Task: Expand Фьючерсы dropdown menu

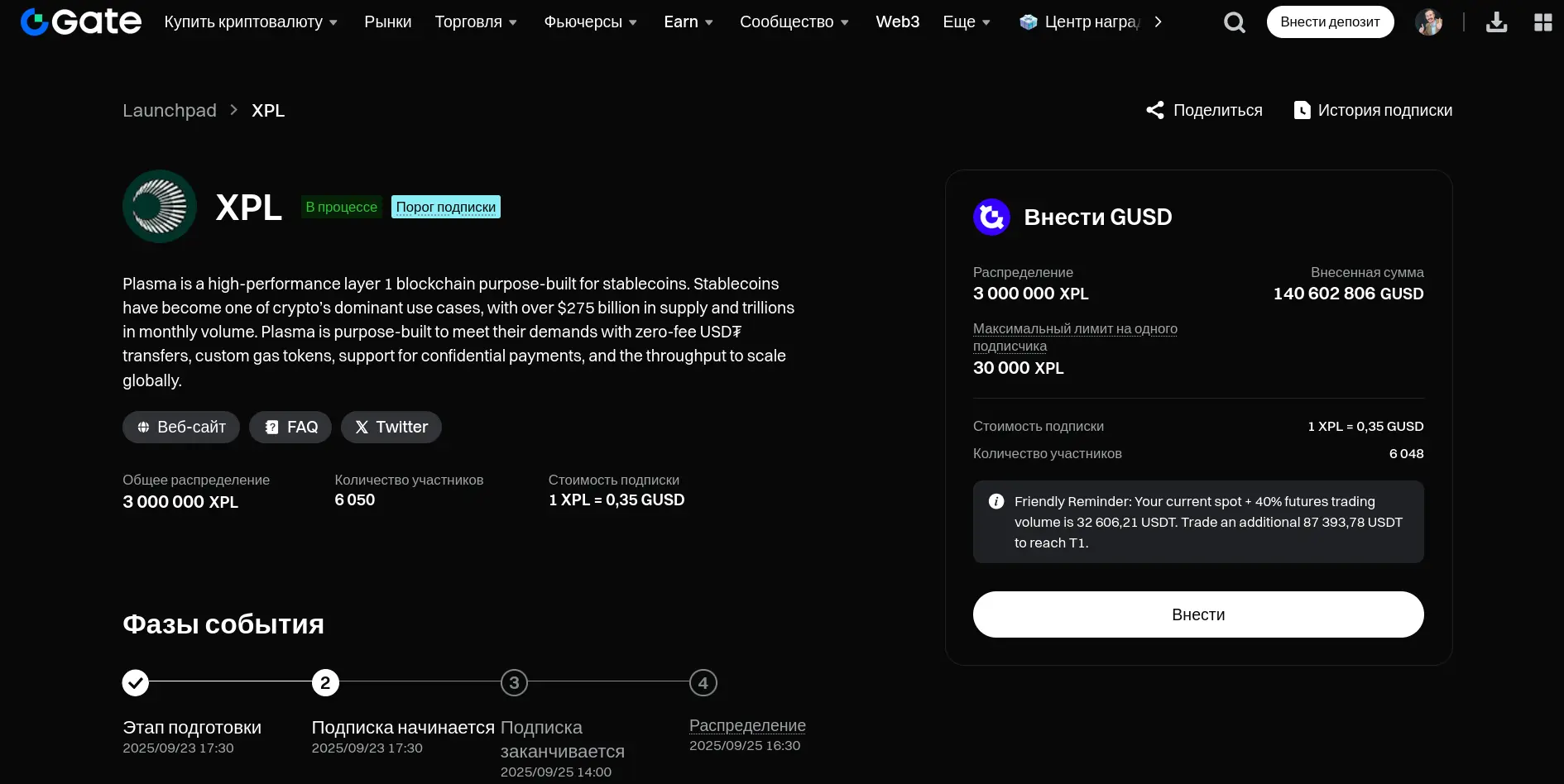Action: point(591,22)
